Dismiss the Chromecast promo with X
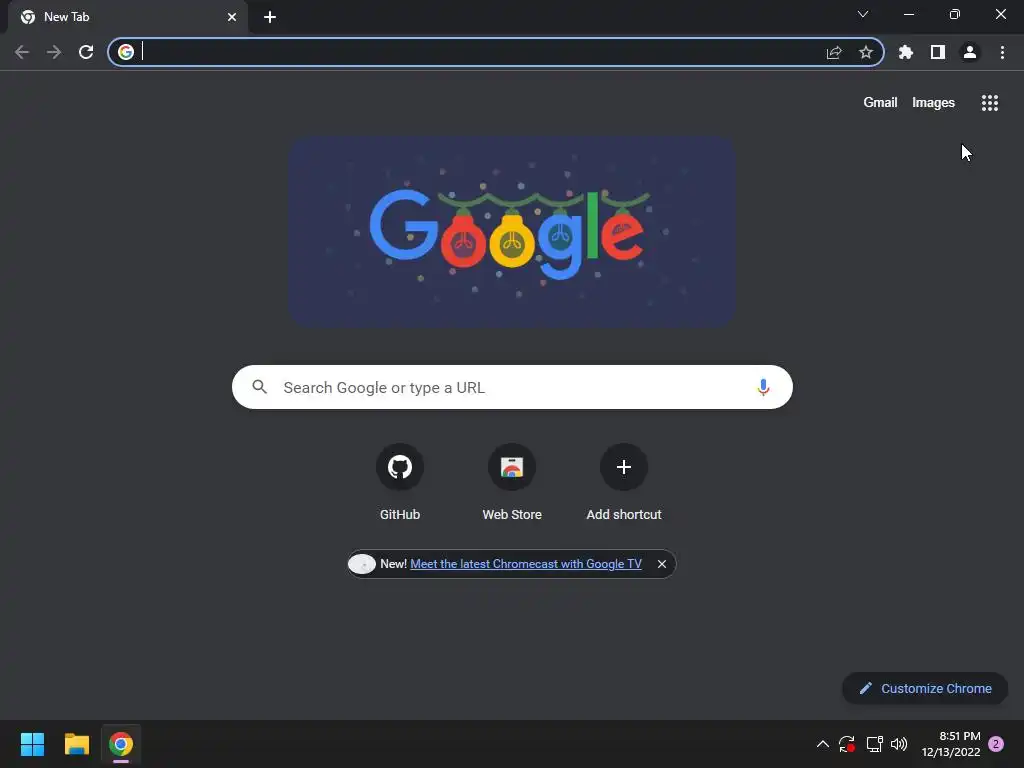The width and height of the screenshot is (1024, 768). [662, 564]
